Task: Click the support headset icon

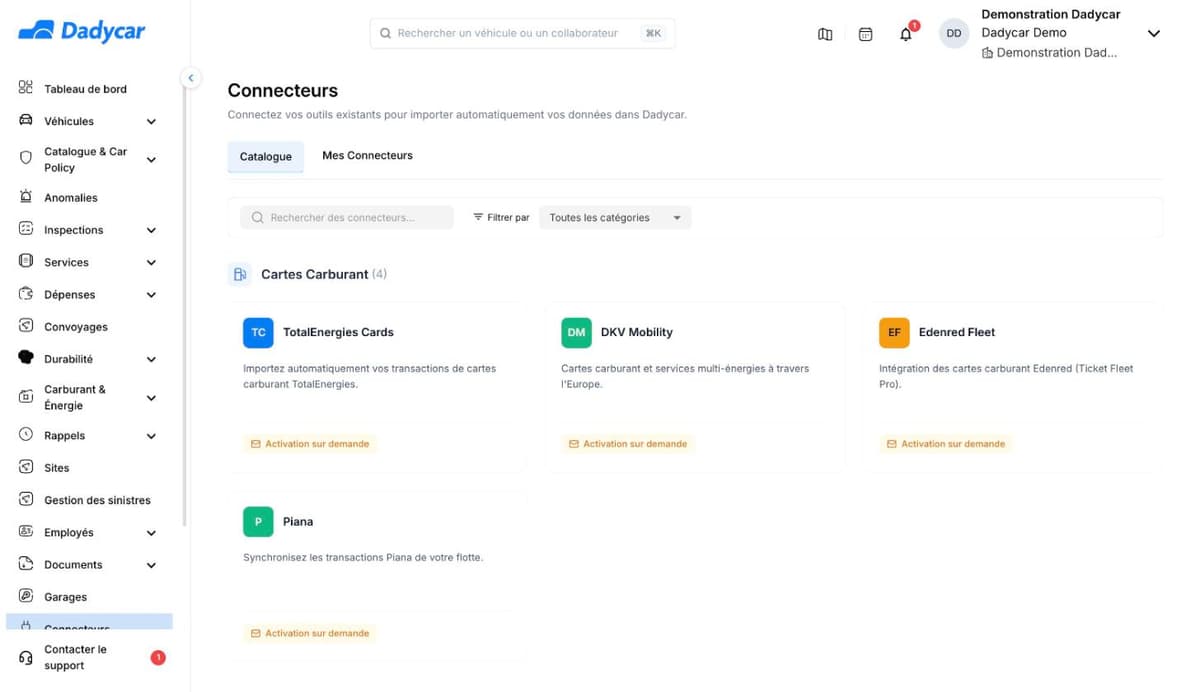Action: pyautogui.click(x=26, y=658)
